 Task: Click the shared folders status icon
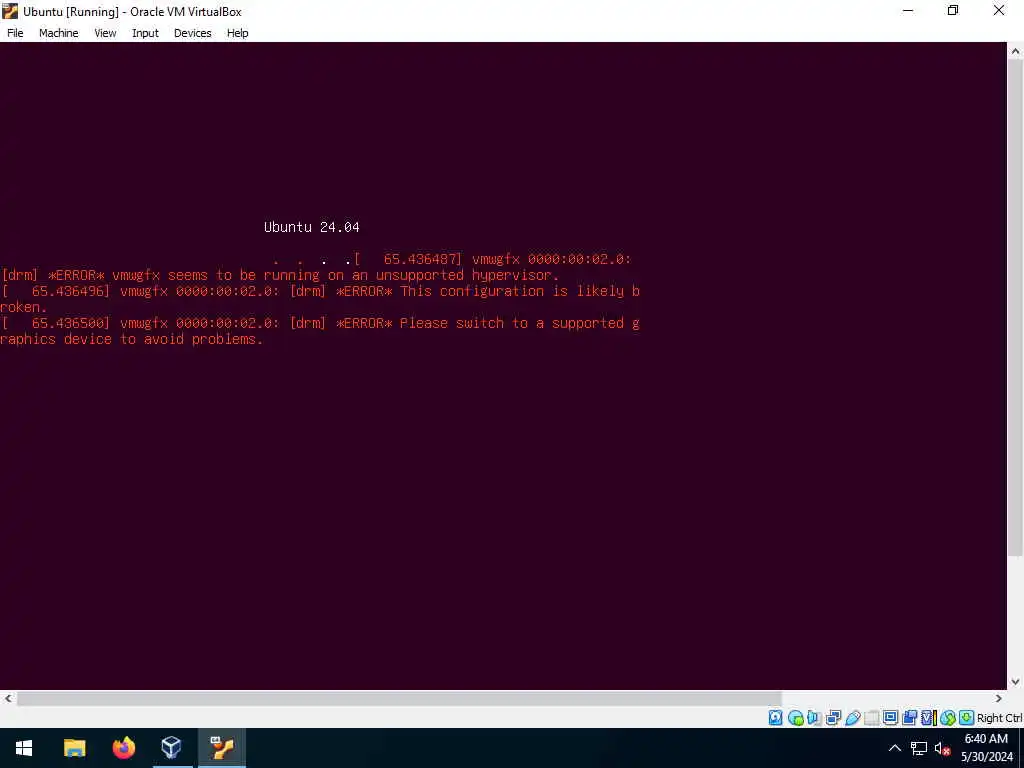coord(871,718)
